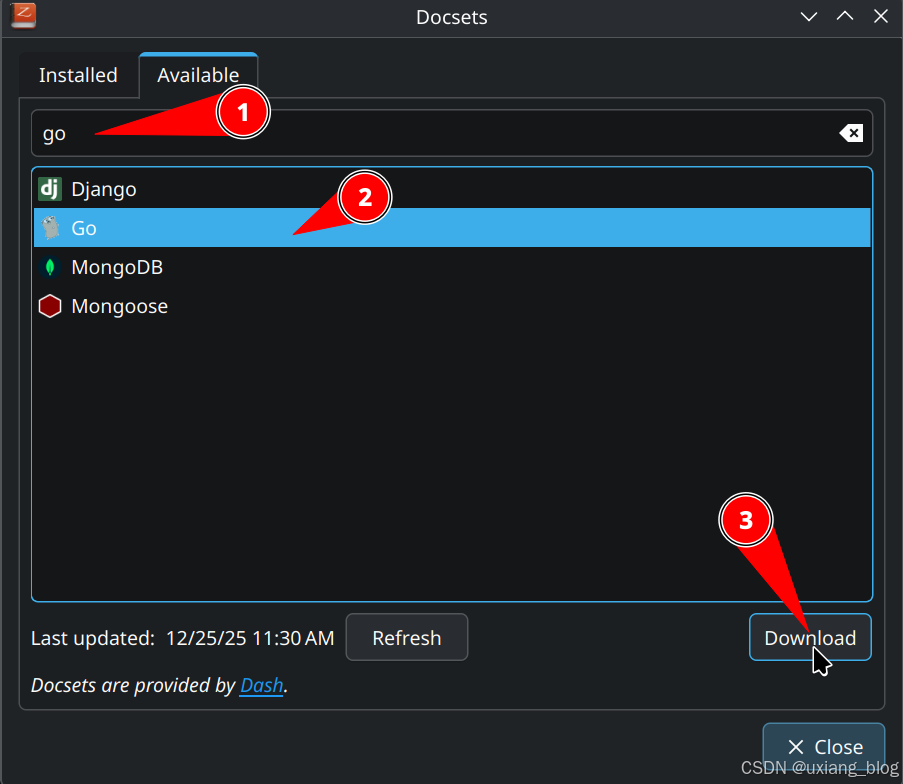
Task: Click the Django logo icon
Action: tap(50, 189)
